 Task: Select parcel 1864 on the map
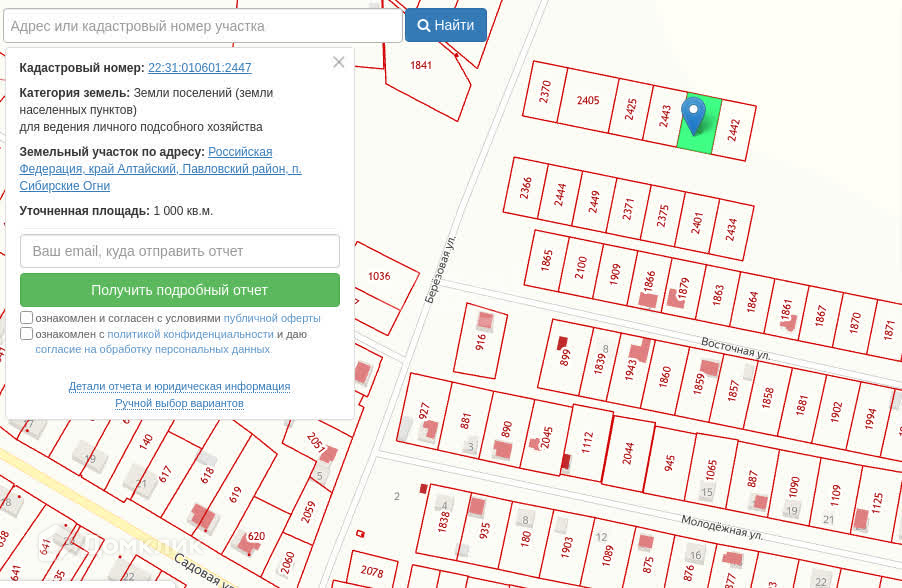[x=752, y=302]
